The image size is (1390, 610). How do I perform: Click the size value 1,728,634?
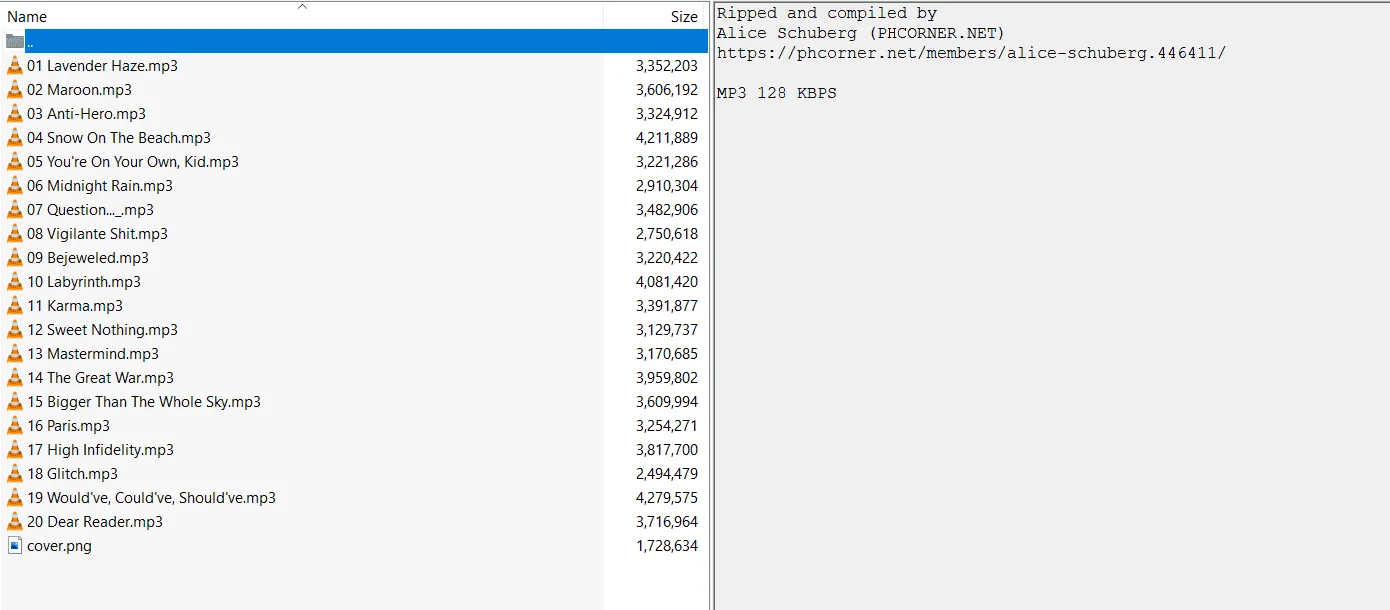(x=667, y=546)
